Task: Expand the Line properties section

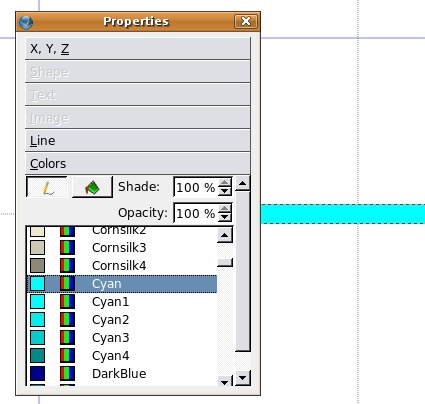Action: [138, 140]
